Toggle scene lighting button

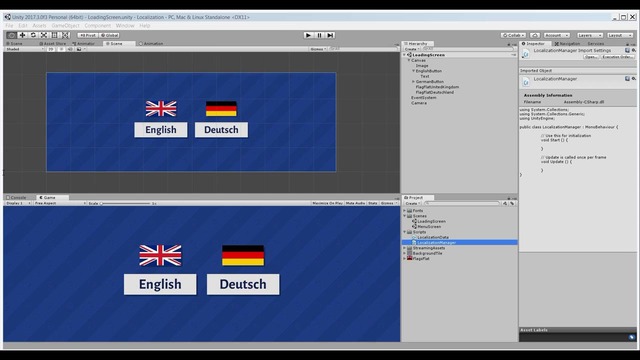tap(61, 49)
